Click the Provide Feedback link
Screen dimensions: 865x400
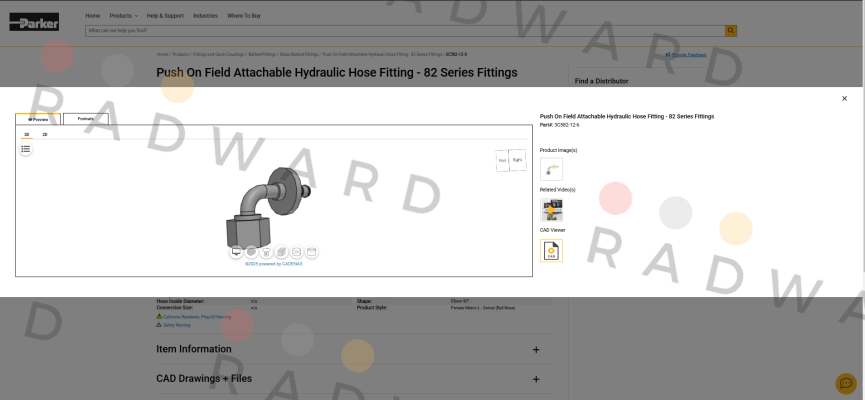[686, 55]
